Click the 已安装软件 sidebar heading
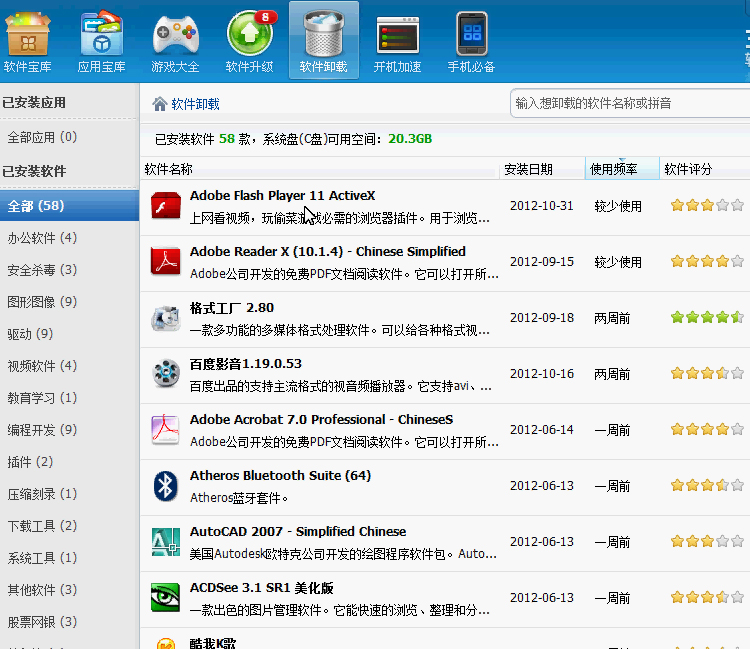750x649 pixels. tap(34, 171)
